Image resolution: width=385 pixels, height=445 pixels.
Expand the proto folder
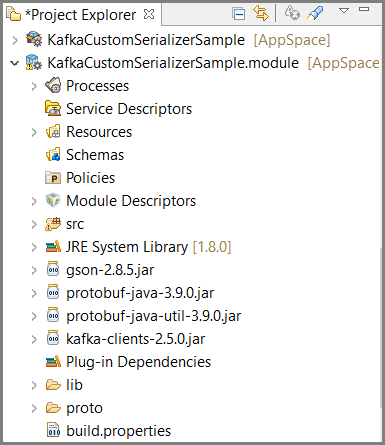pos(34,408)
